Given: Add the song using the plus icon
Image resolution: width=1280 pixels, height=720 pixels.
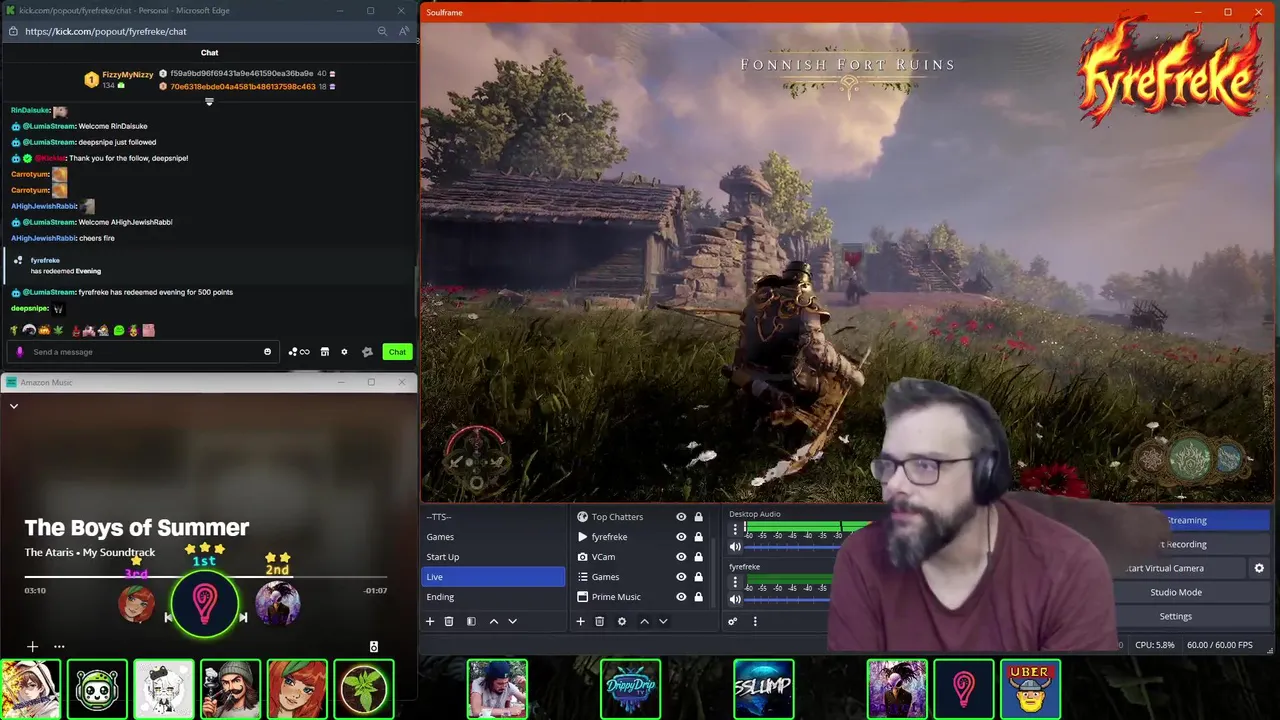Looking at the screenshot, I should pos(32,646).
